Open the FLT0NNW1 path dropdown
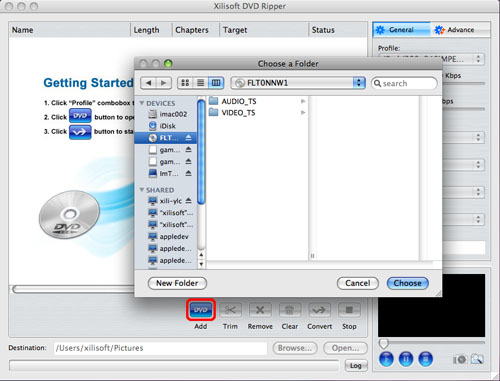The height and width of the screenshot is (381, 500). click(298, 83)
